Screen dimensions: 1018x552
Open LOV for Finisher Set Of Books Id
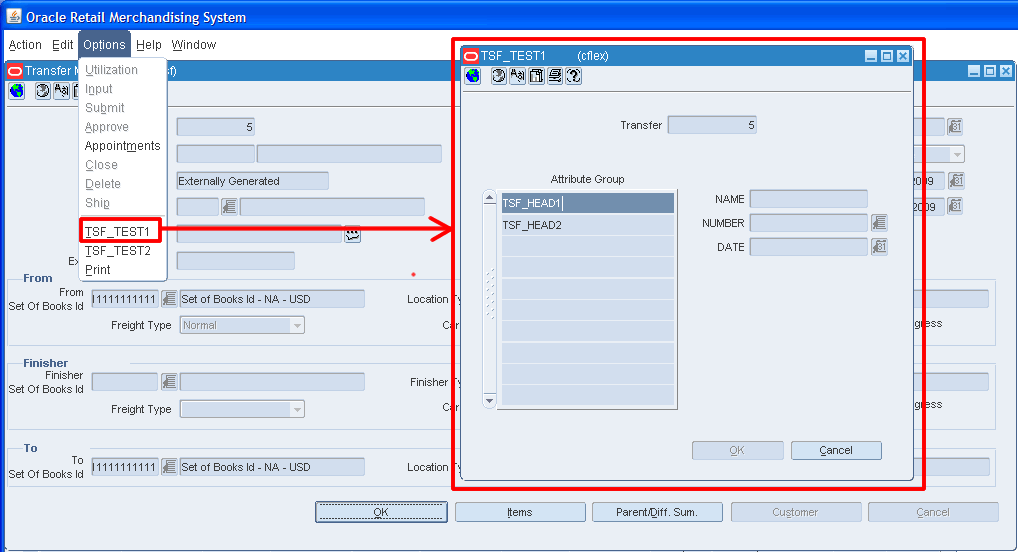169,382
